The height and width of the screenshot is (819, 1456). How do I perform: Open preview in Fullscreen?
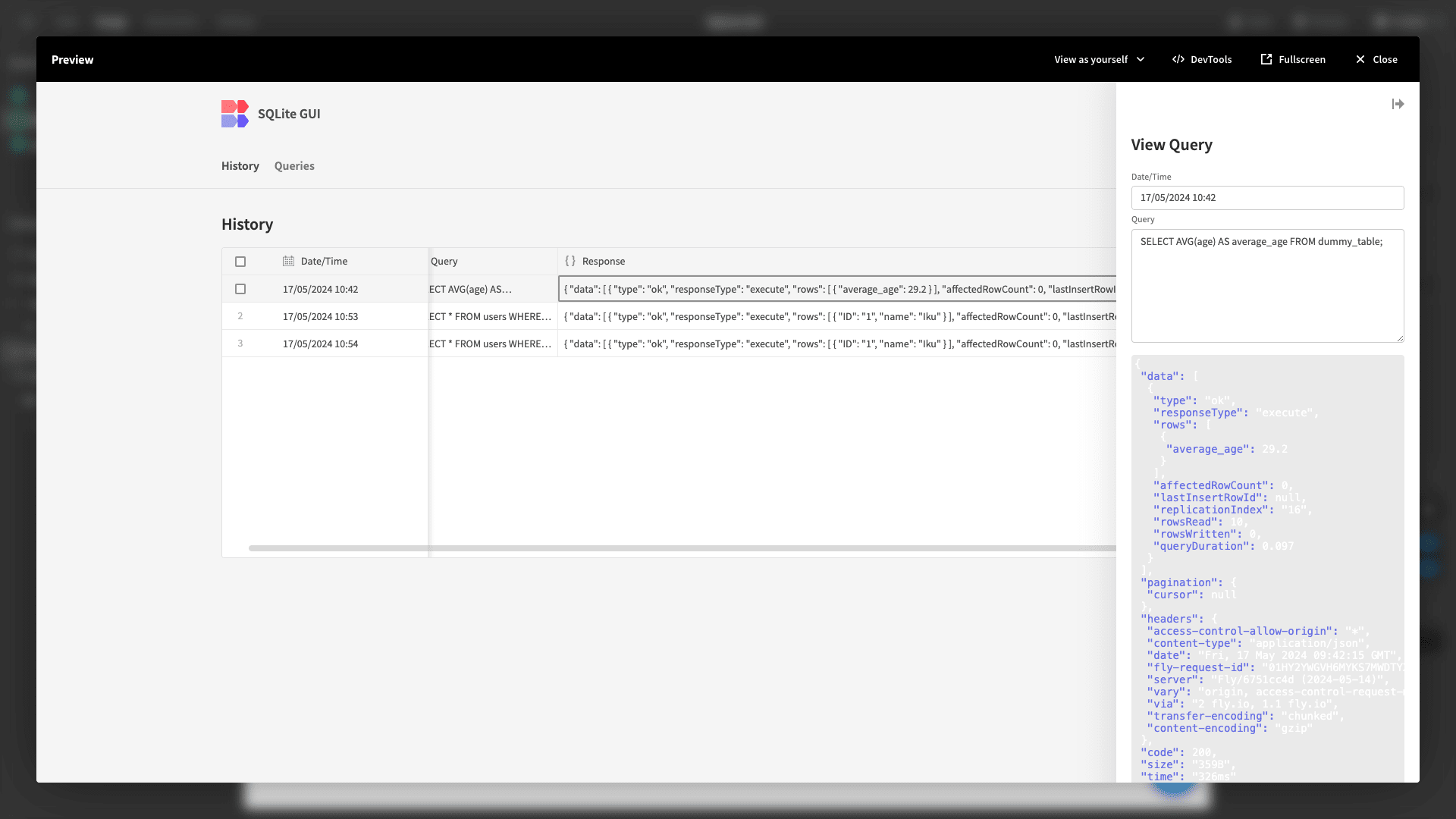coord(1293,59)
